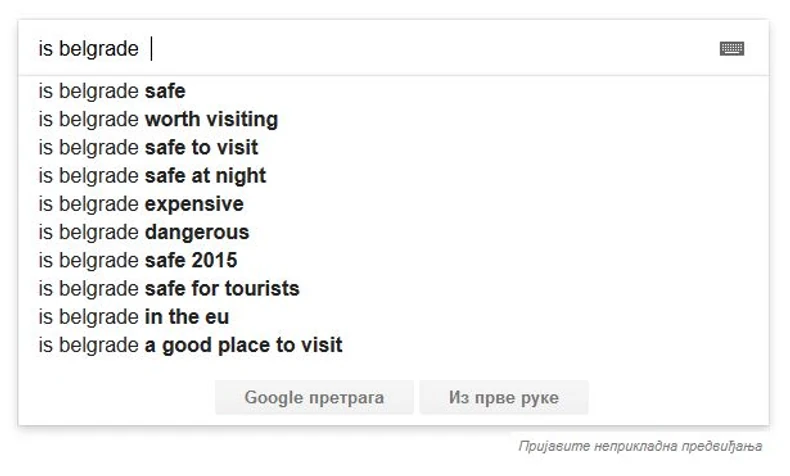Screen dimensions: 790x476
Task: Choose "is belgrade in the eu"
Action: [134, 317]
